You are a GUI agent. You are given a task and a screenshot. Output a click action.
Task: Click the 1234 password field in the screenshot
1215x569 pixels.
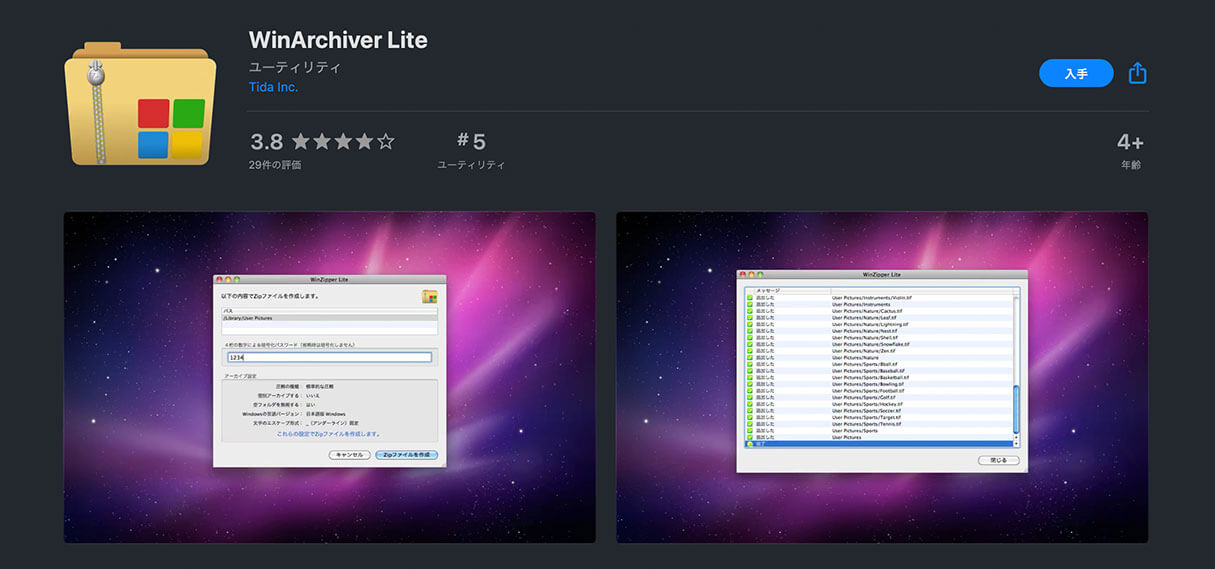[x=329, y=357]
